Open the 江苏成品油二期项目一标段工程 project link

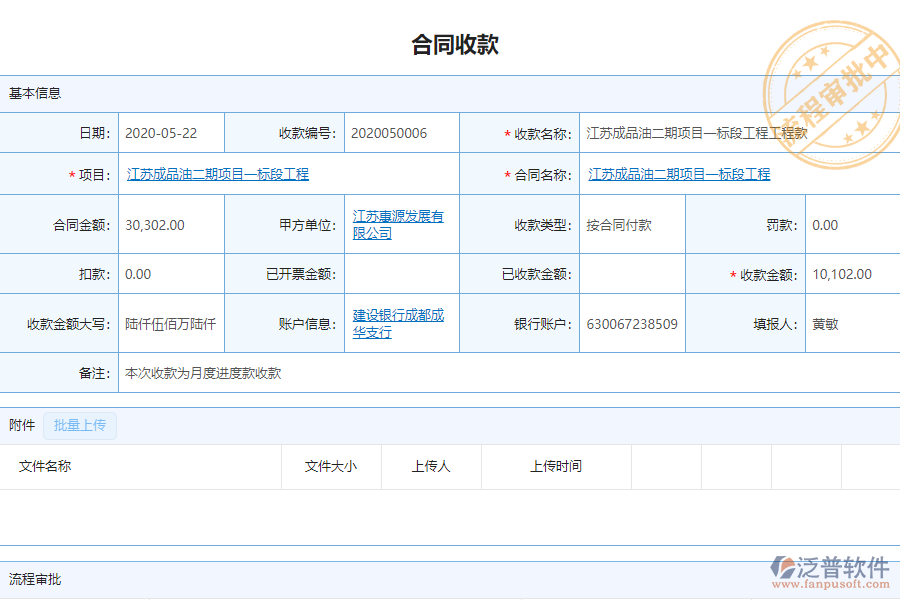(x=214, y=174)
